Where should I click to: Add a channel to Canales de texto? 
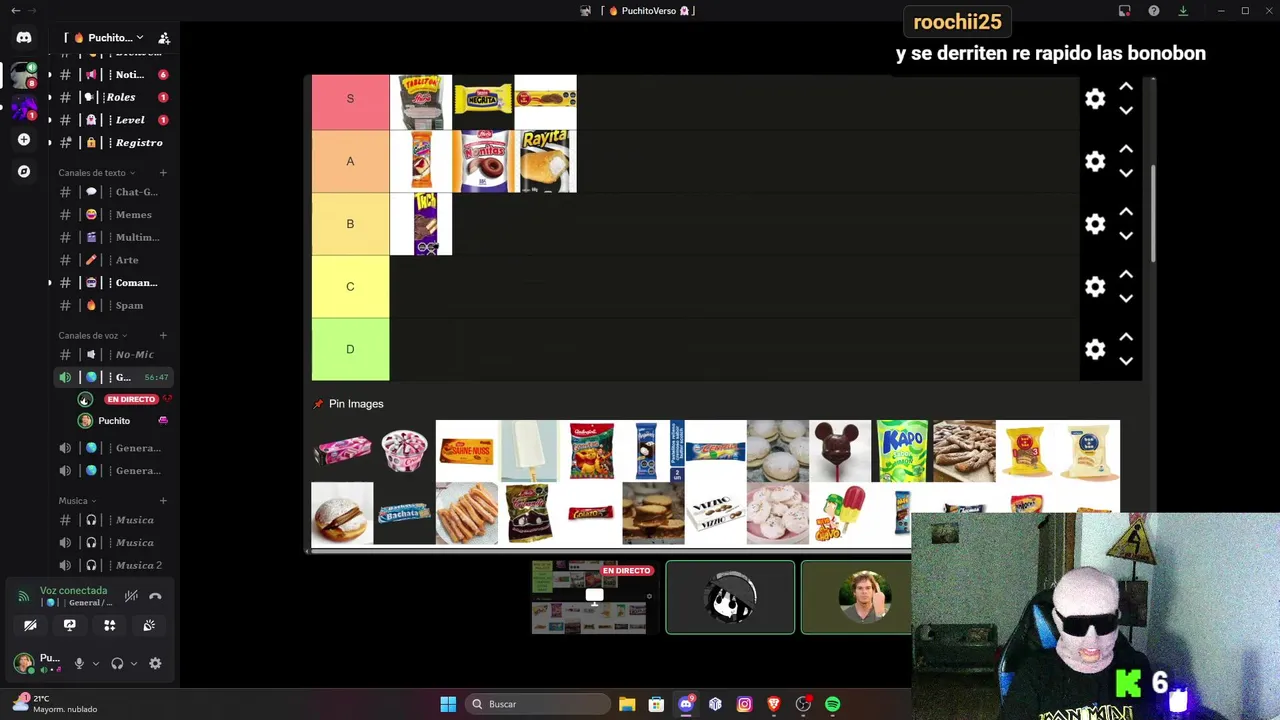163,173
